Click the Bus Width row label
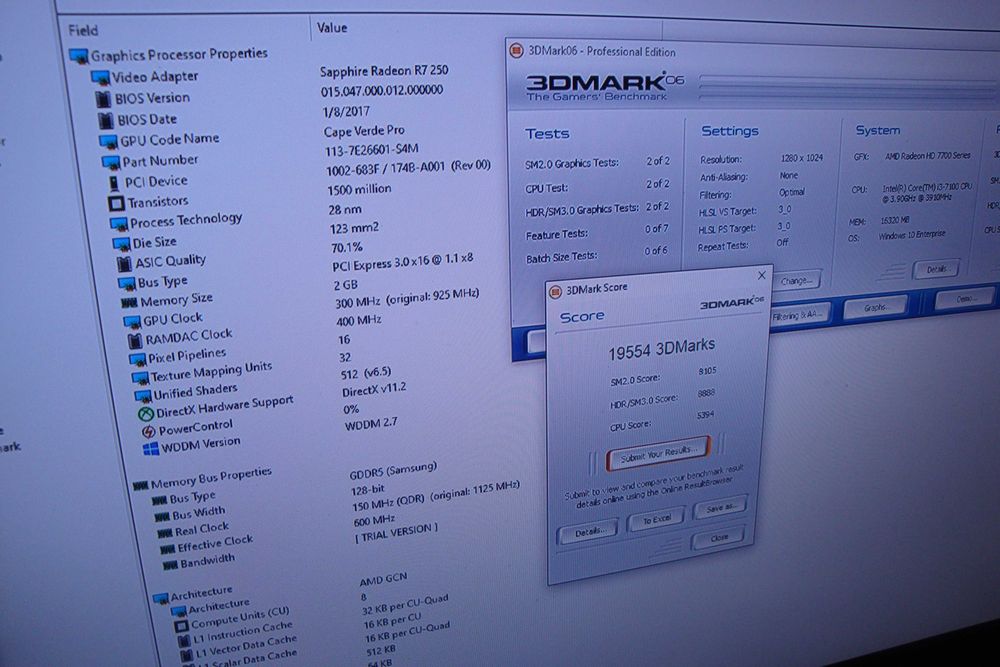The image size is (1000, 667). coord(198,513)
